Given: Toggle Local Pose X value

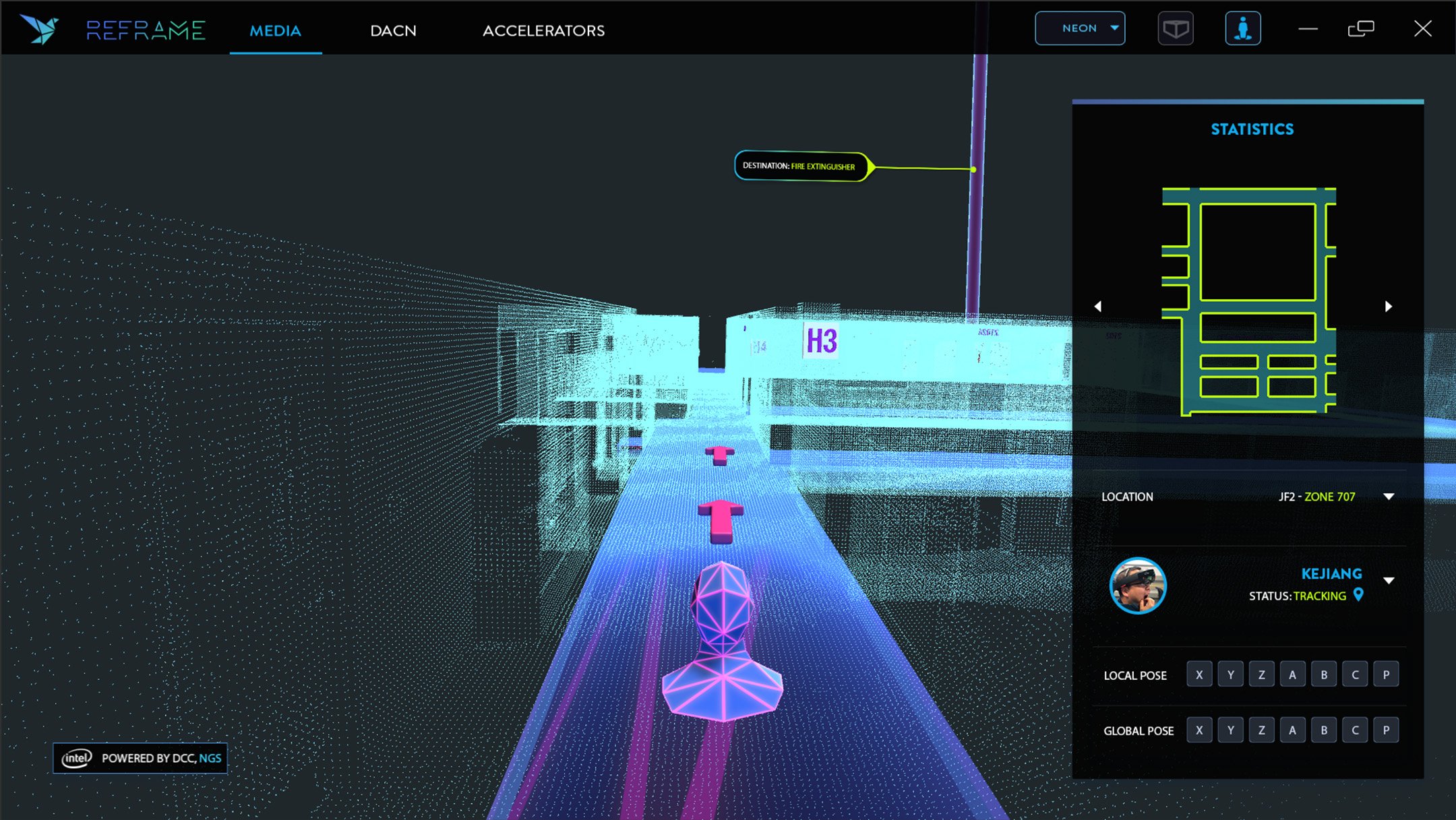Looking at the screenshot, I should point(1199,674).
